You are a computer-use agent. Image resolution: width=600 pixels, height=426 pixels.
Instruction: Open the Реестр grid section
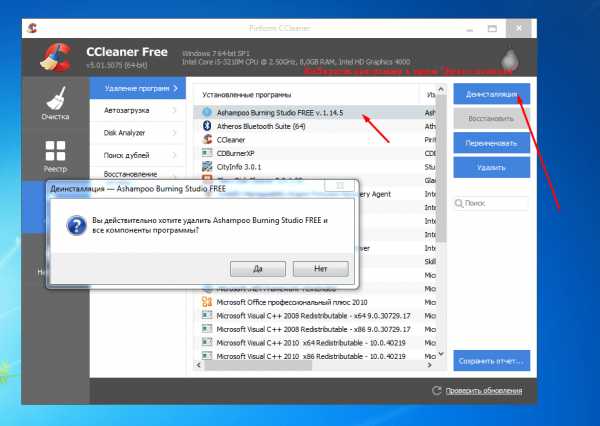(55, 158)
